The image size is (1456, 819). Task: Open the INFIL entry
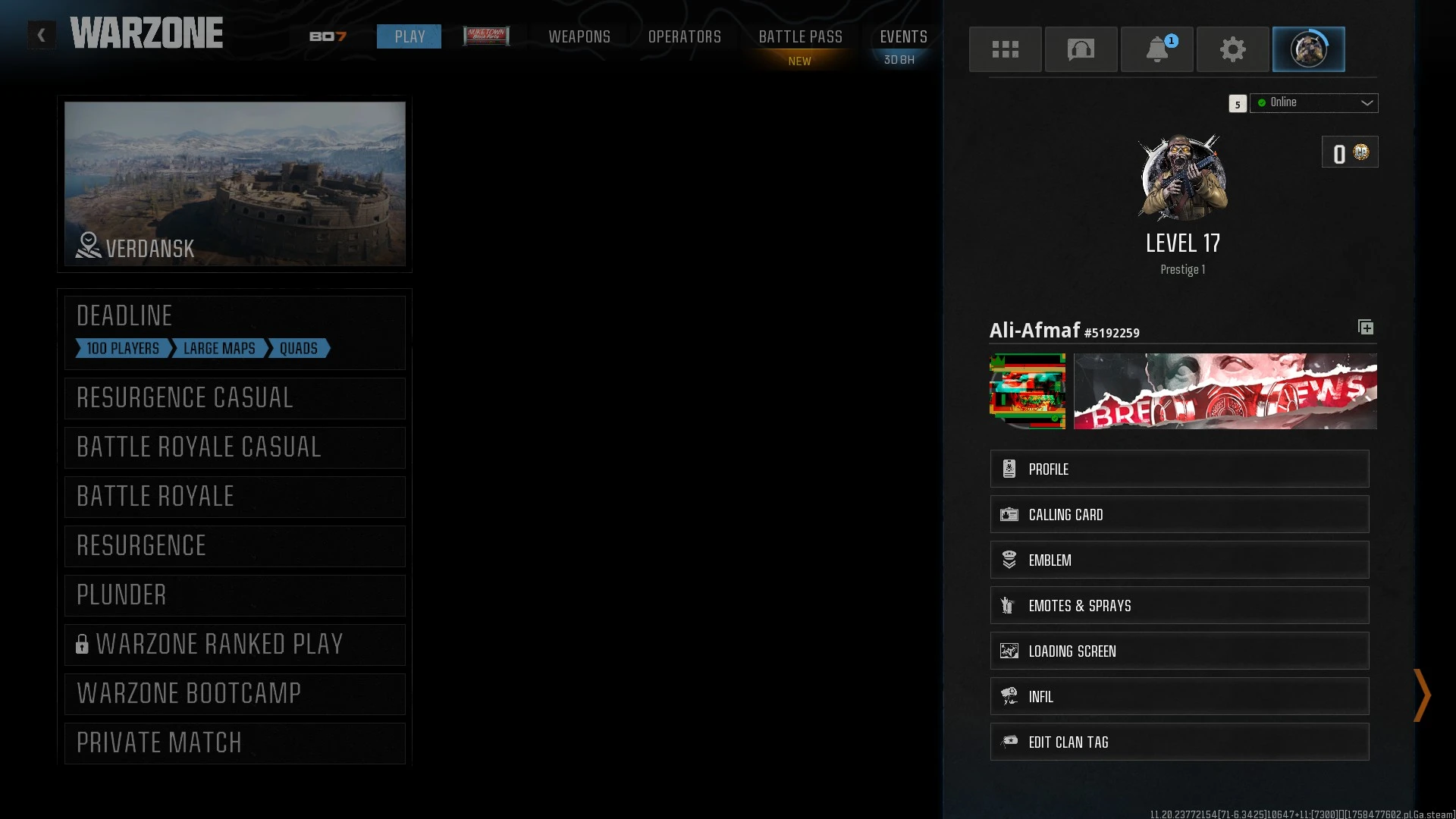1179,696
